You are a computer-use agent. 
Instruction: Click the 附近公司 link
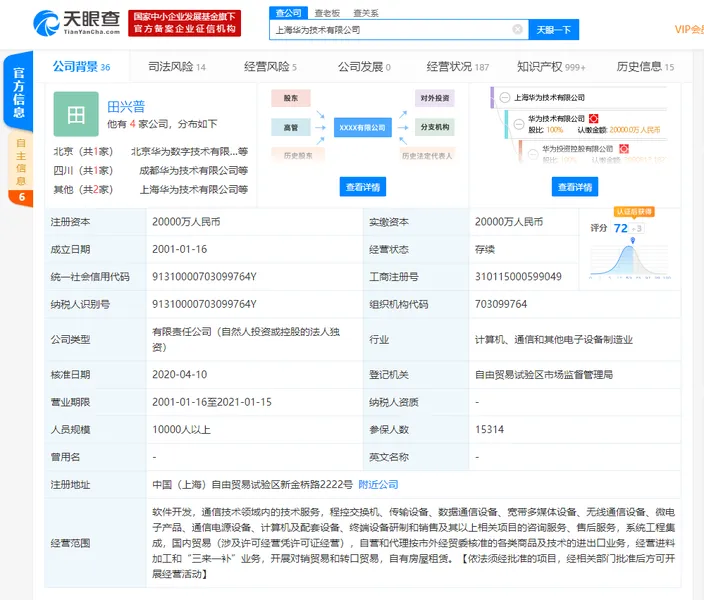(378, 485)
